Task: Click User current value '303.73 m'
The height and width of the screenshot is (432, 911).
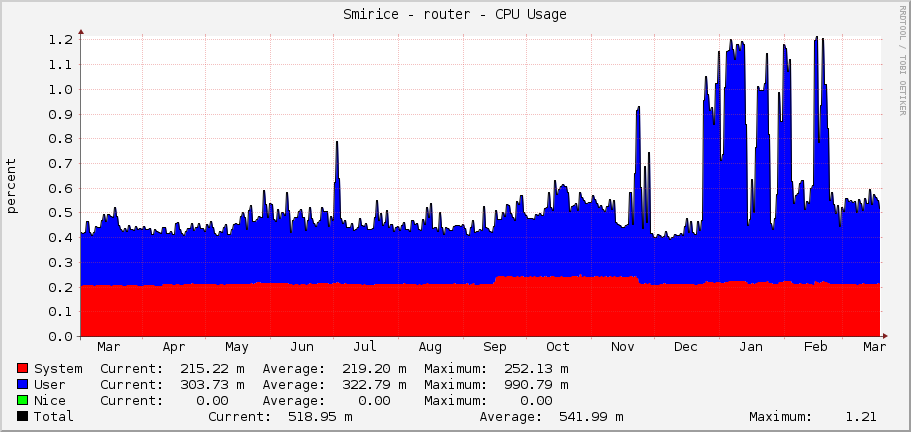Action: tap(213, 384)
